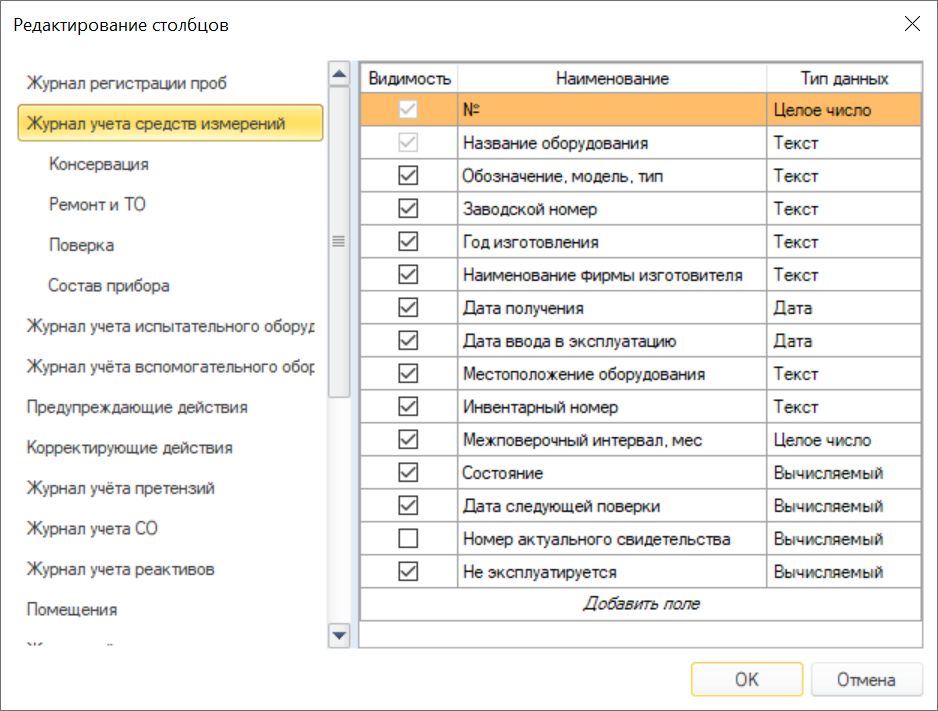Toggle Не эксплуатируется visibility checkbox

(x=408, y=572)
